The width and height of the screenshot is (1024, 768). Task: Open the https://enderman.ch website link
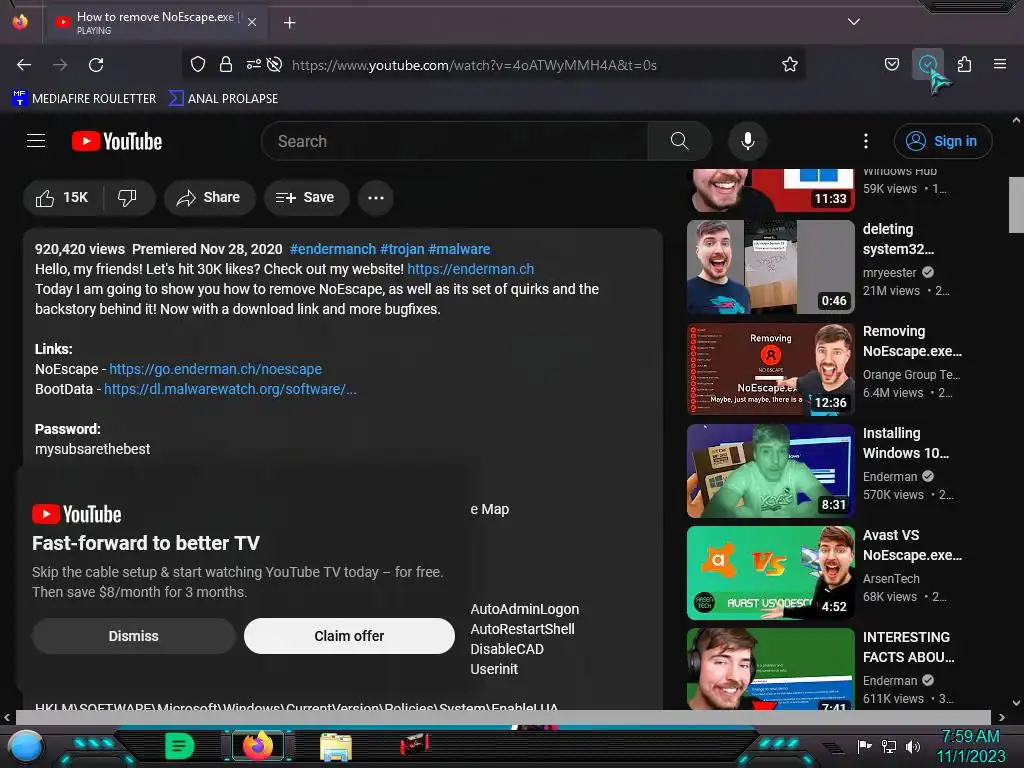[471, 269]
